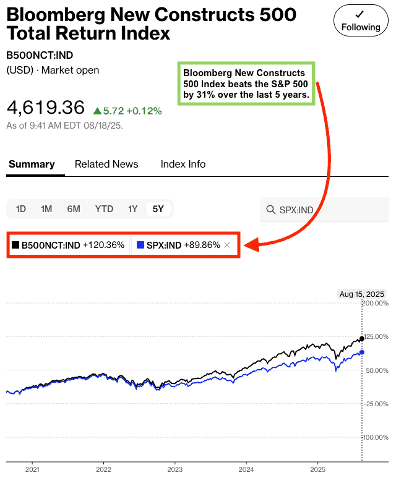Click the blue SPX endpoint dot on the chart
The width and height of the screenshot is (396, 478).
coord(362,352)
